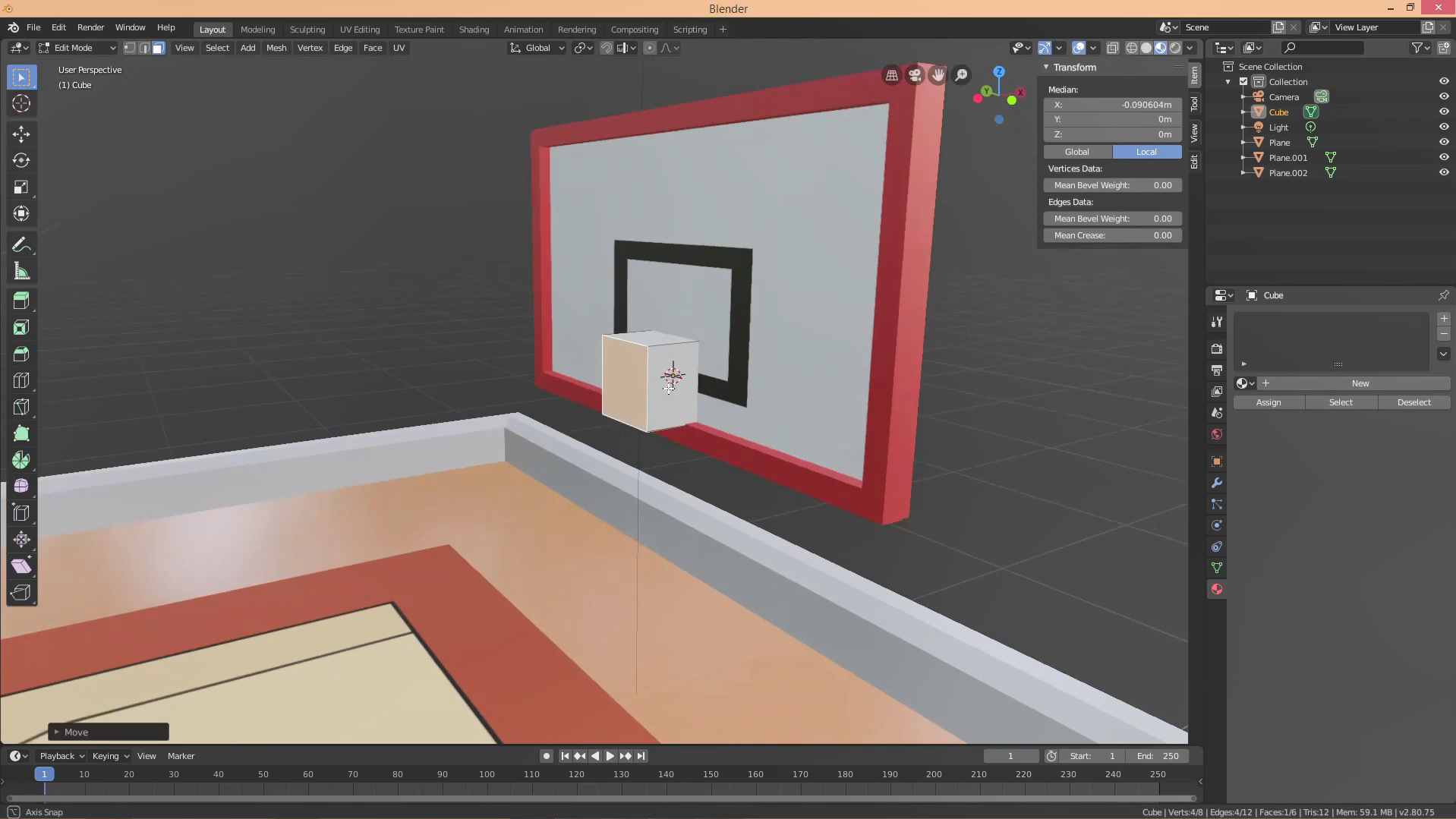
Task: Select the Rotate tool
Action: click(21, 161)
